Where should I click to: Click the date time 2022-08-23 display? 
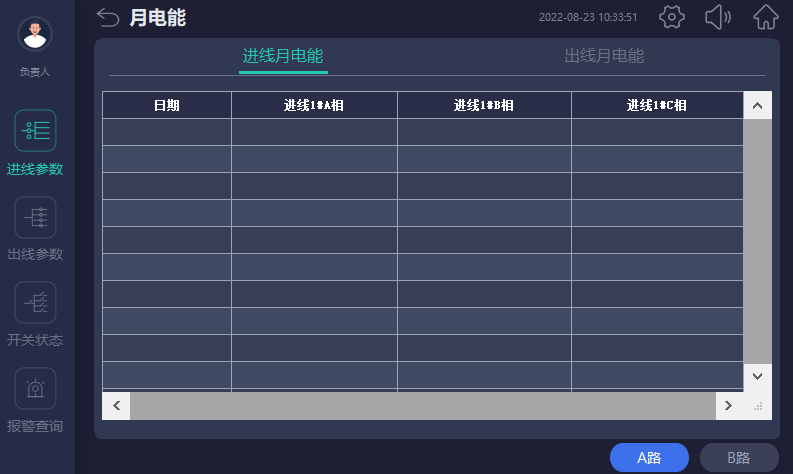point(588,17)
